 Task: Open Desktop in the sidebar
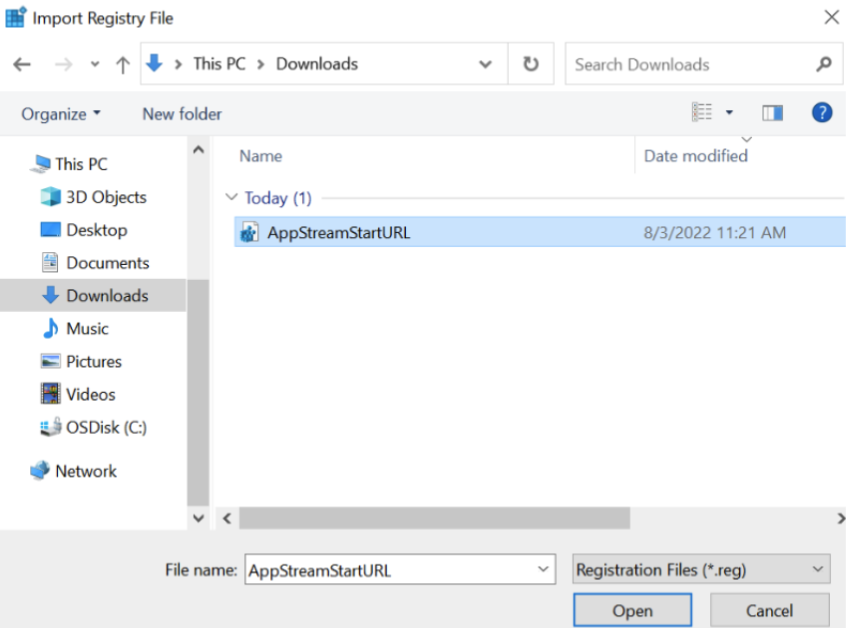coord(97,230)
